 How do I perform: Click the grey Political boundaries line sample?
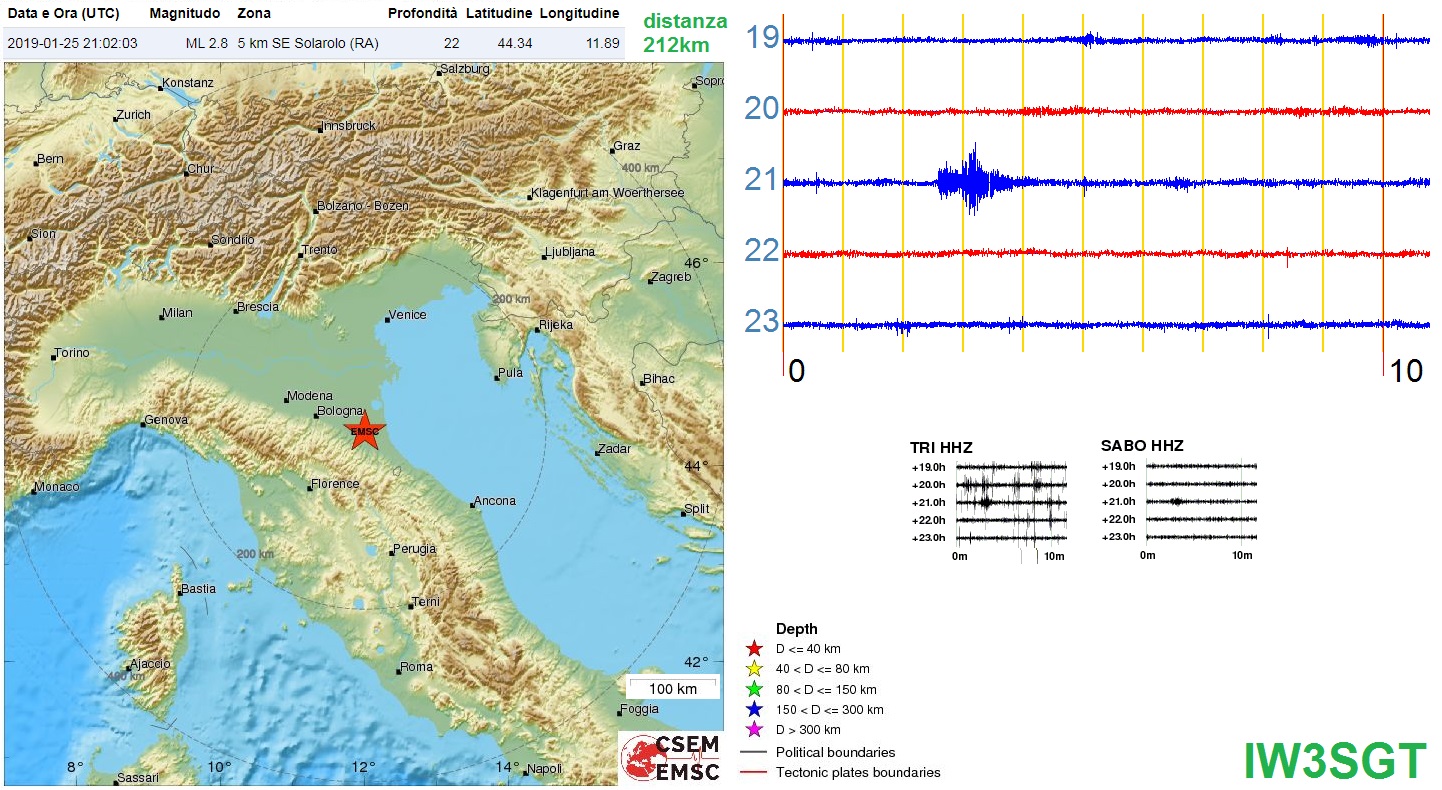pyautogui.click(x=754, y=752)
